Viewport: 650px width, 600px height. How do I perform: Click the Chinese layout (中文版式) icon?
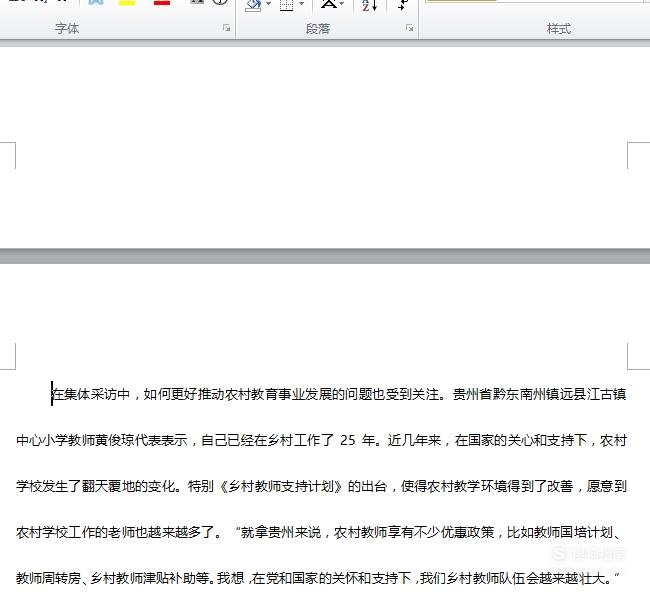point(329,3)
